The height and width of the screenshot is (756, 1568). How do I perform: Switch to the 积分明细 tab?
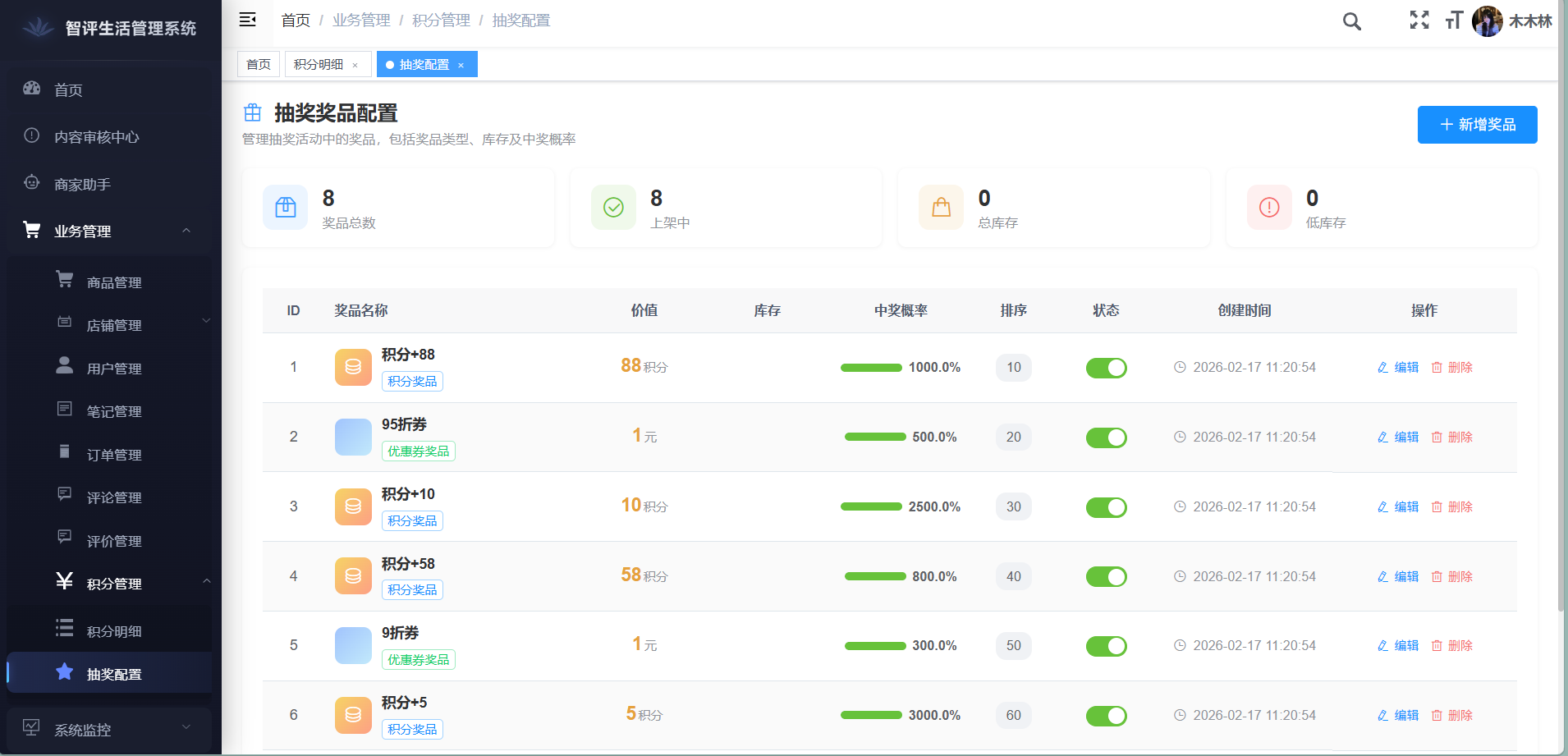[x=319, y=64]
